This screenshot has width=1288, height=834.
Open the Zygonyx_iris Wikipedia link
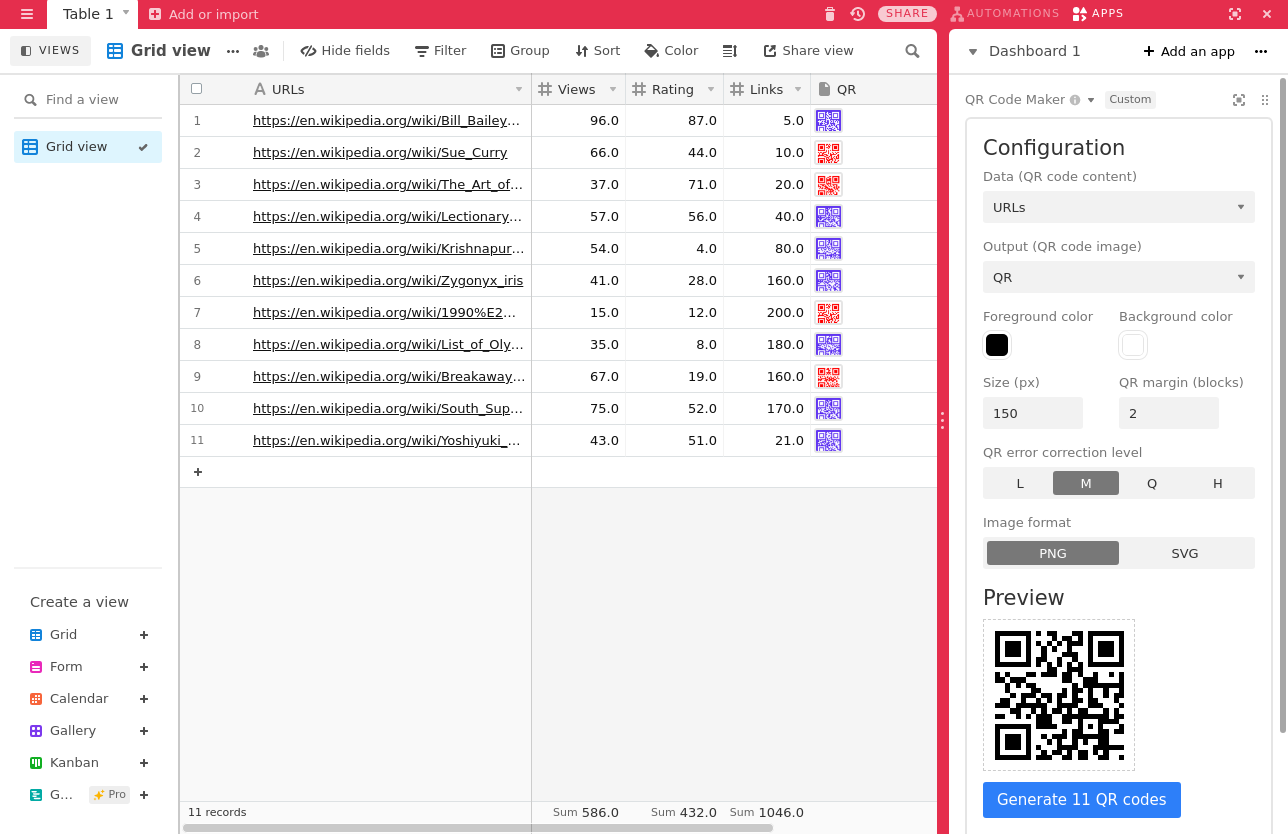coord(388,281)
